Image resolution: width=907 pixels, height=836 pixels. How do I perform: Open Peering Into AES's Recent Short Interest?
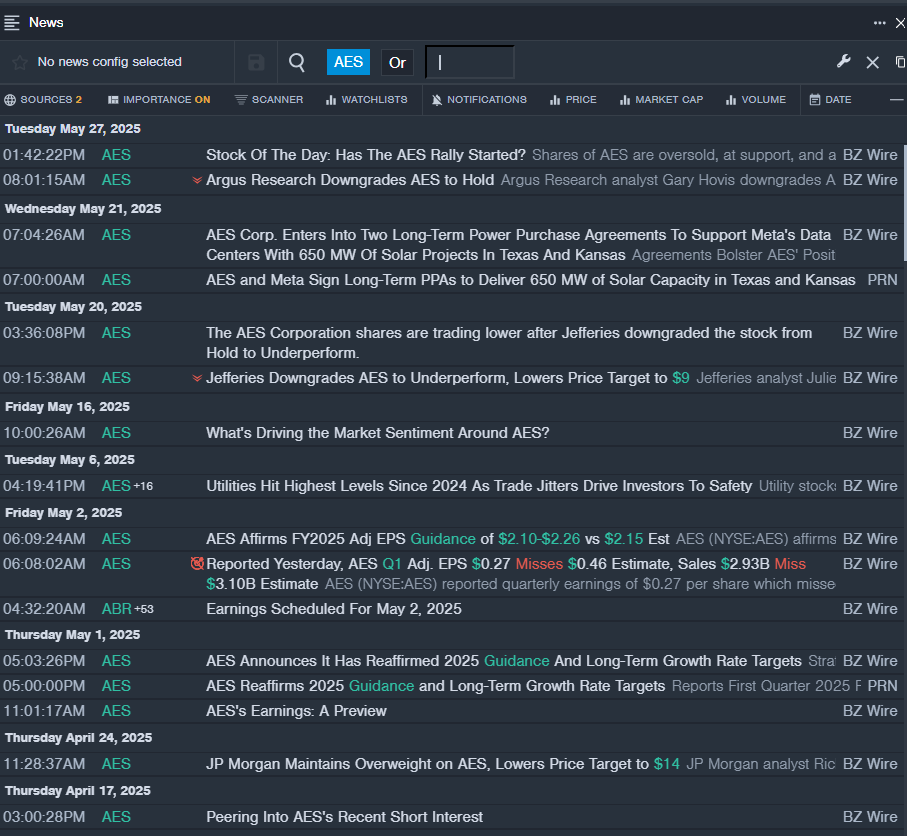(344, 817)
